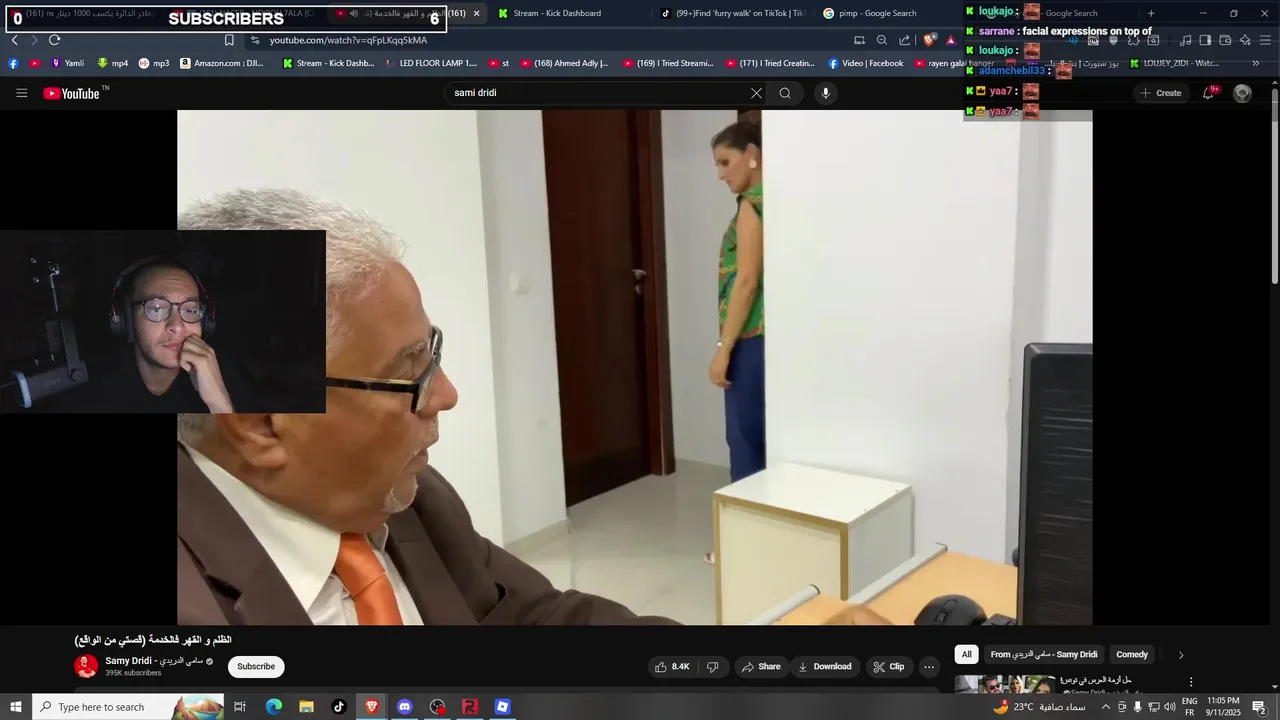Image resolution: width=1280 pixels, height=720 pixels.
Task: Open File Explorer from taskbar
Action: click(x=306, y=707)
